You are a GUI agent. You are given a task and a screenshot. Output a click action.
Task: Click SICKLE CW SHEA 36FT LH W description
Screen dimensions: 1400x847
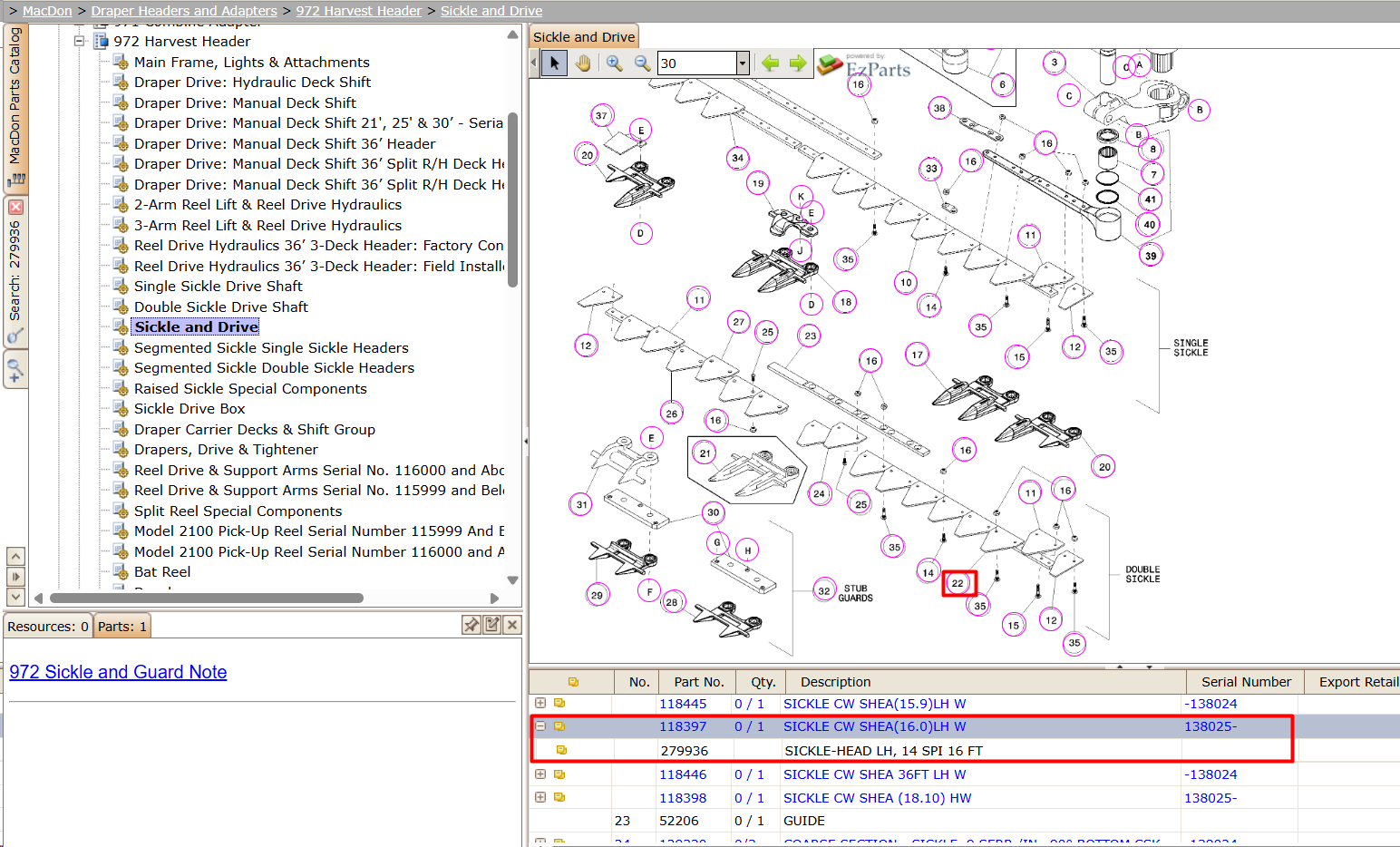click(x=874, y=774)
